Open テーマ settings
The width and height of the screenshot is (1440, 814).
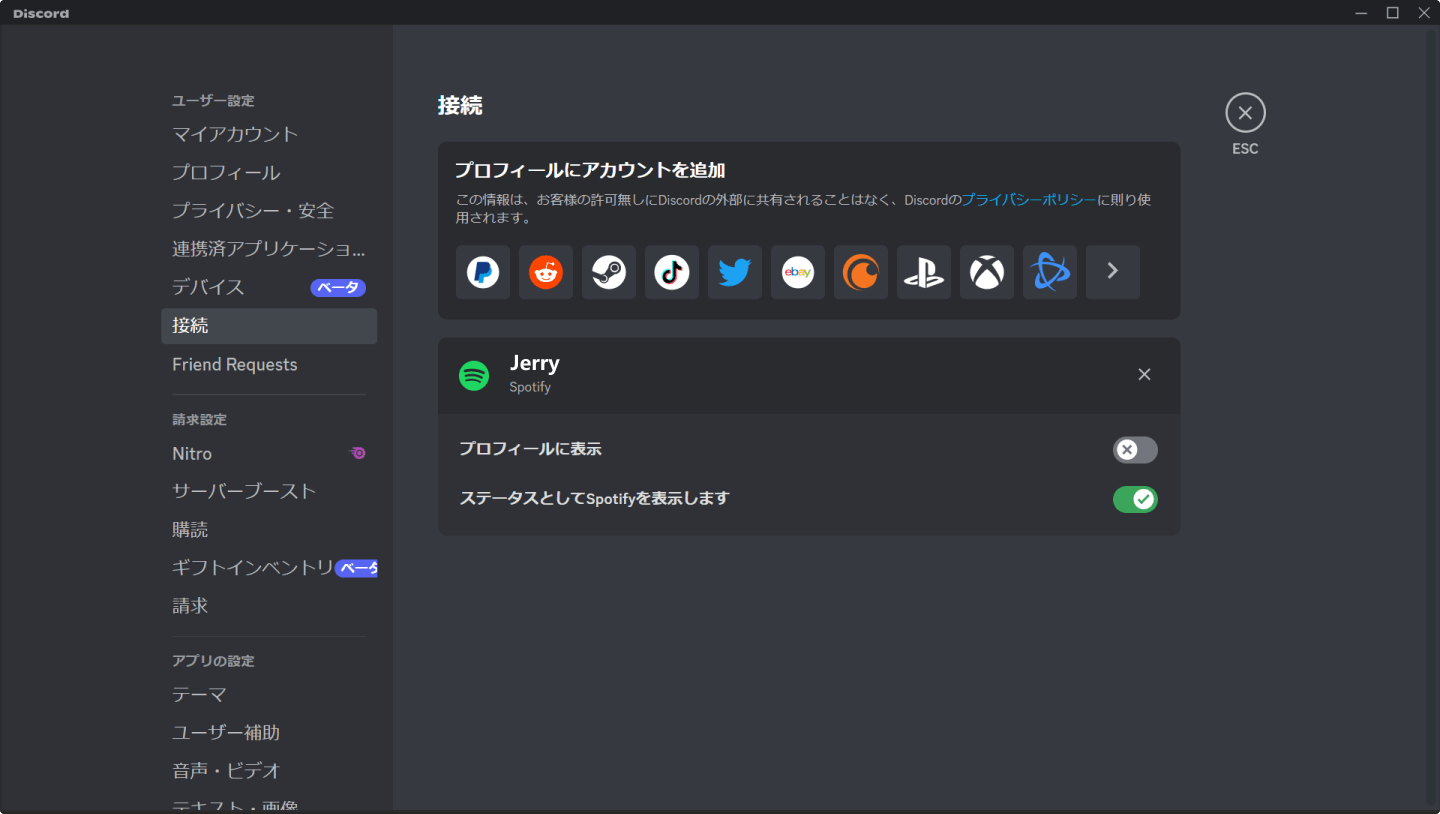(x=269, y=694)
